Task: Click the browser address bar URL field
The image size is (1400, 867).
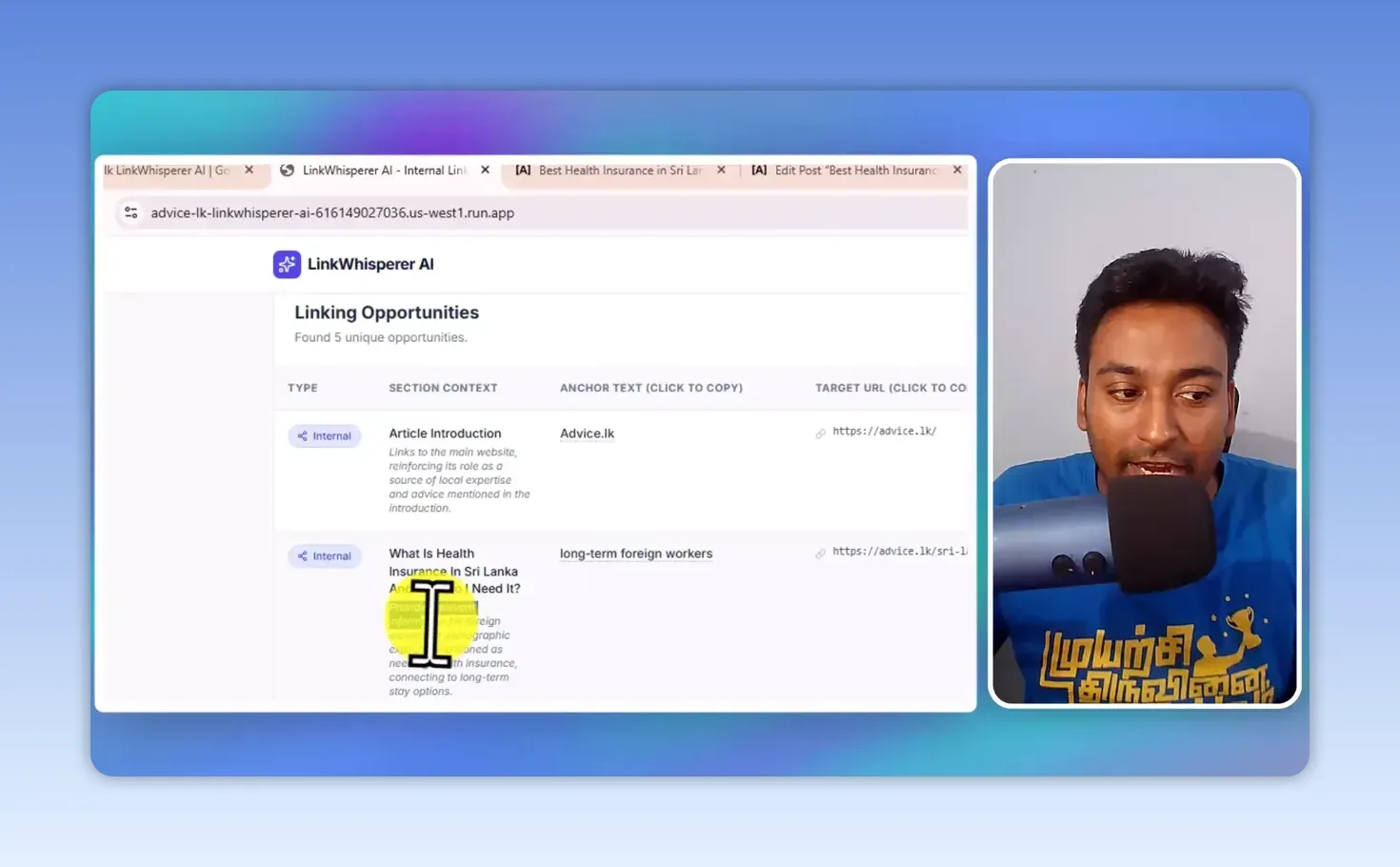Action: pos(543,212)
